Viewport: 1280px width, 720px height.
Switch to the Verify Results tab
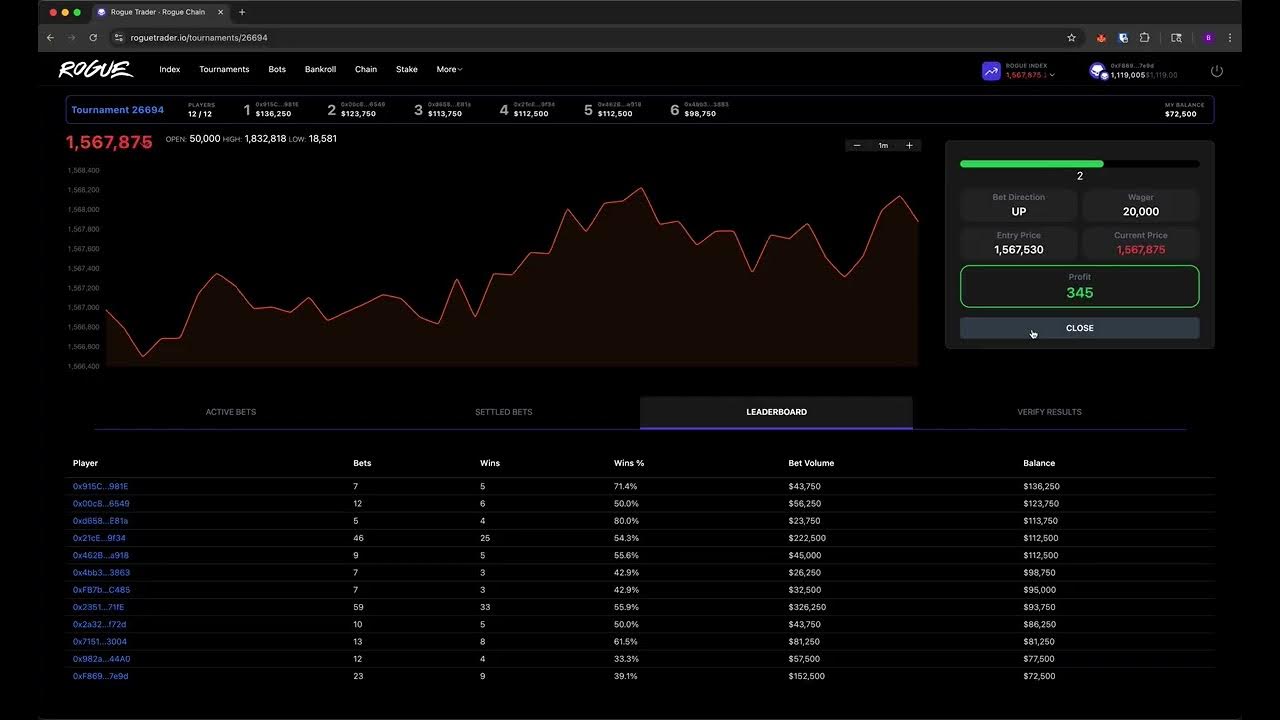(x=1049, y=412)
